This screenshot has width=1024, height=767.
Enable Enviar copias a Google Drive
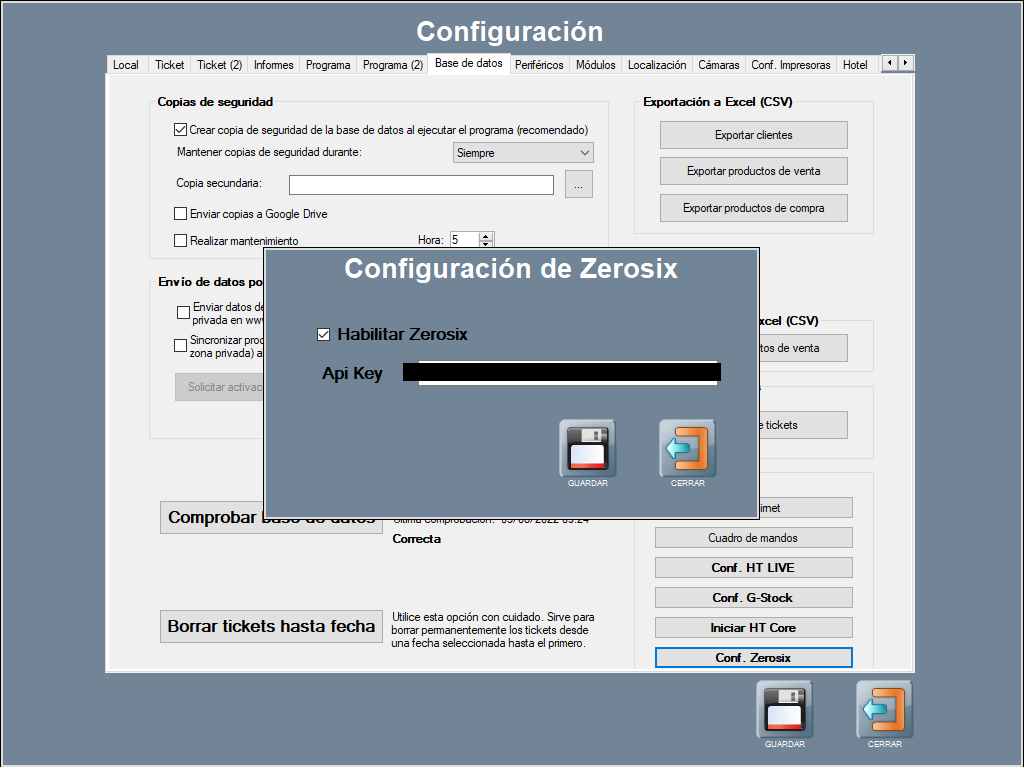click(181, 214)
